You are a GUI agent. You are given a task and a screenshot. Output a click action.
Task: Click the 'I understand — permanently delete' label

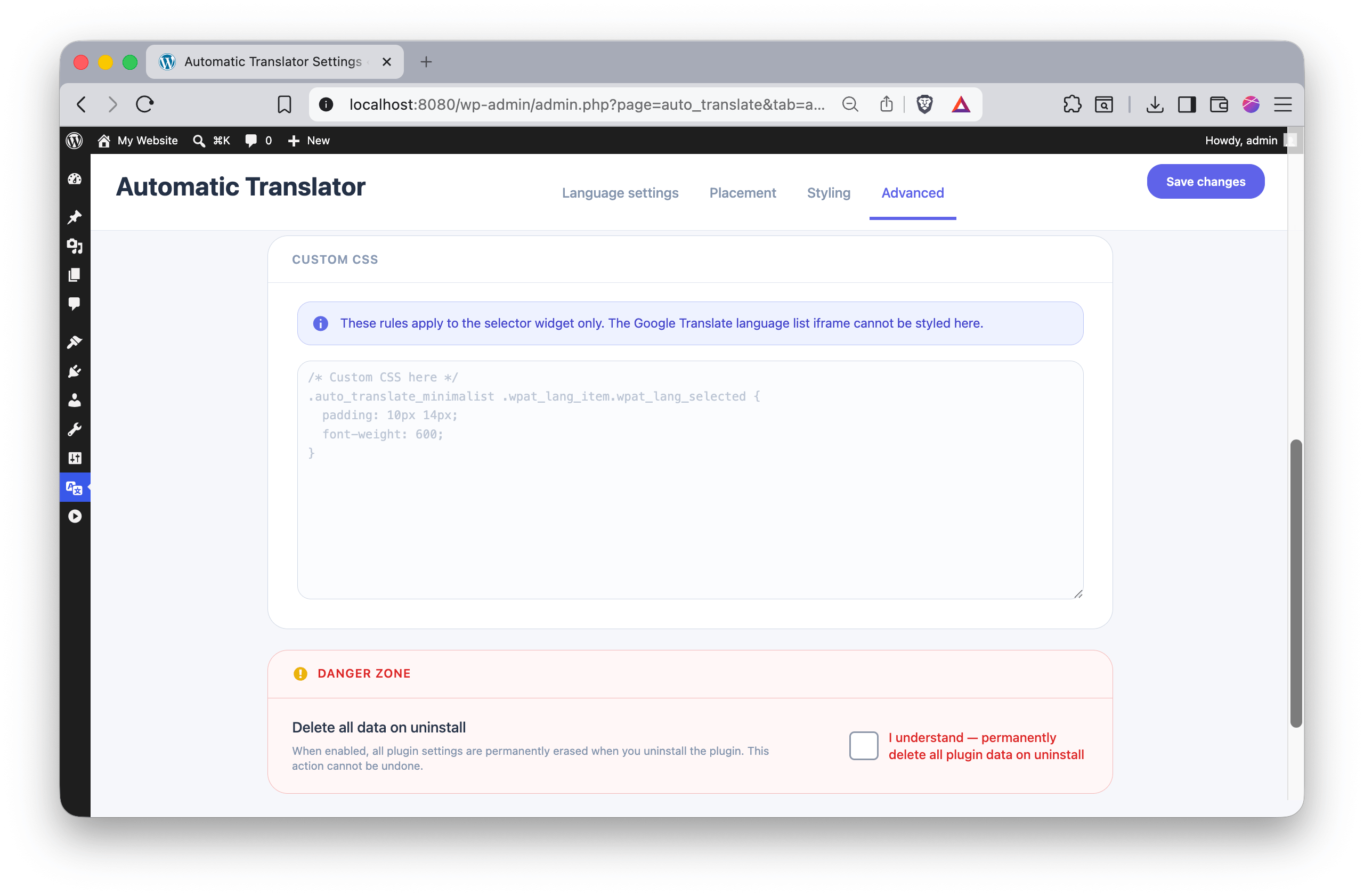pos(986,746)
